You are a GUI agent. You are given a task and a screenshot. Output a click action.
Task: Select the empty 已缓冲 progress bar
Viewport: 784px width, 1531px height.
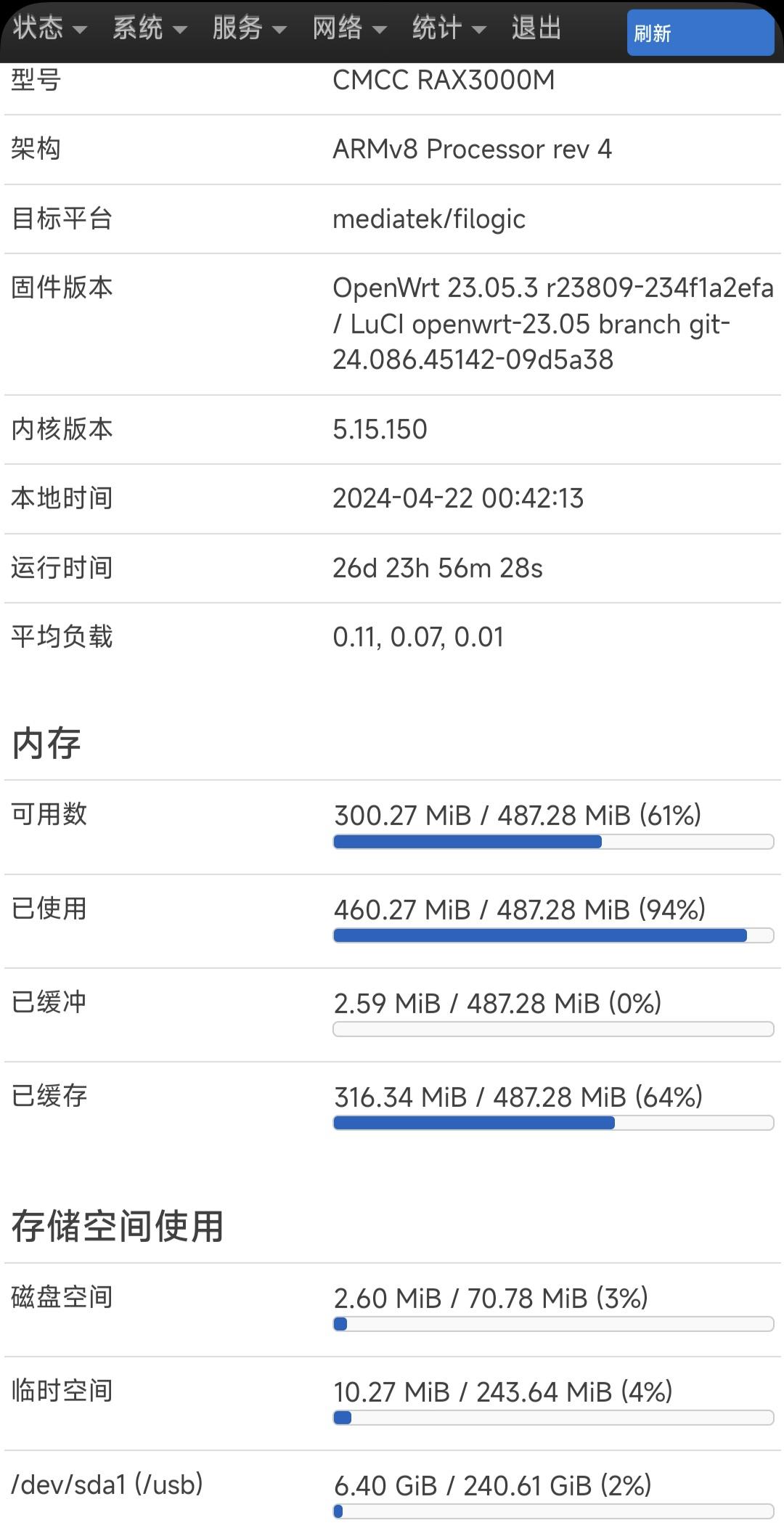[x=553, y=1029]
